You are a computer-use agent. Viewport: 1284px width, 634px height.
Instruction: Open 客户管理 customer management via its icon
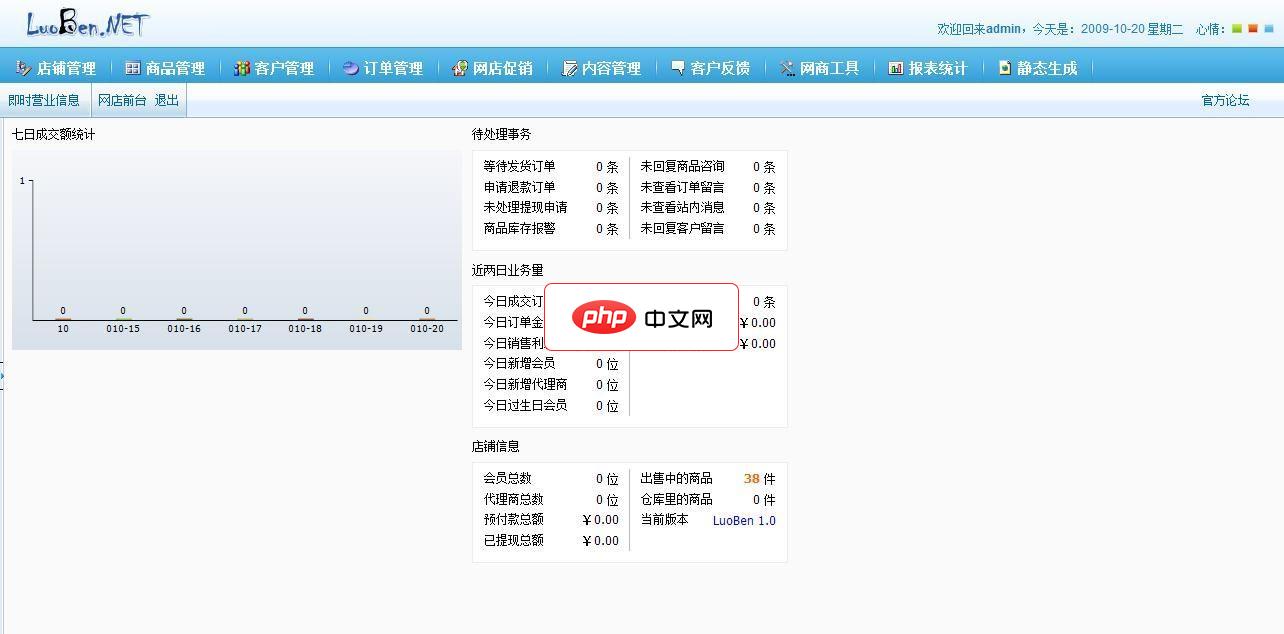point(240,68)
